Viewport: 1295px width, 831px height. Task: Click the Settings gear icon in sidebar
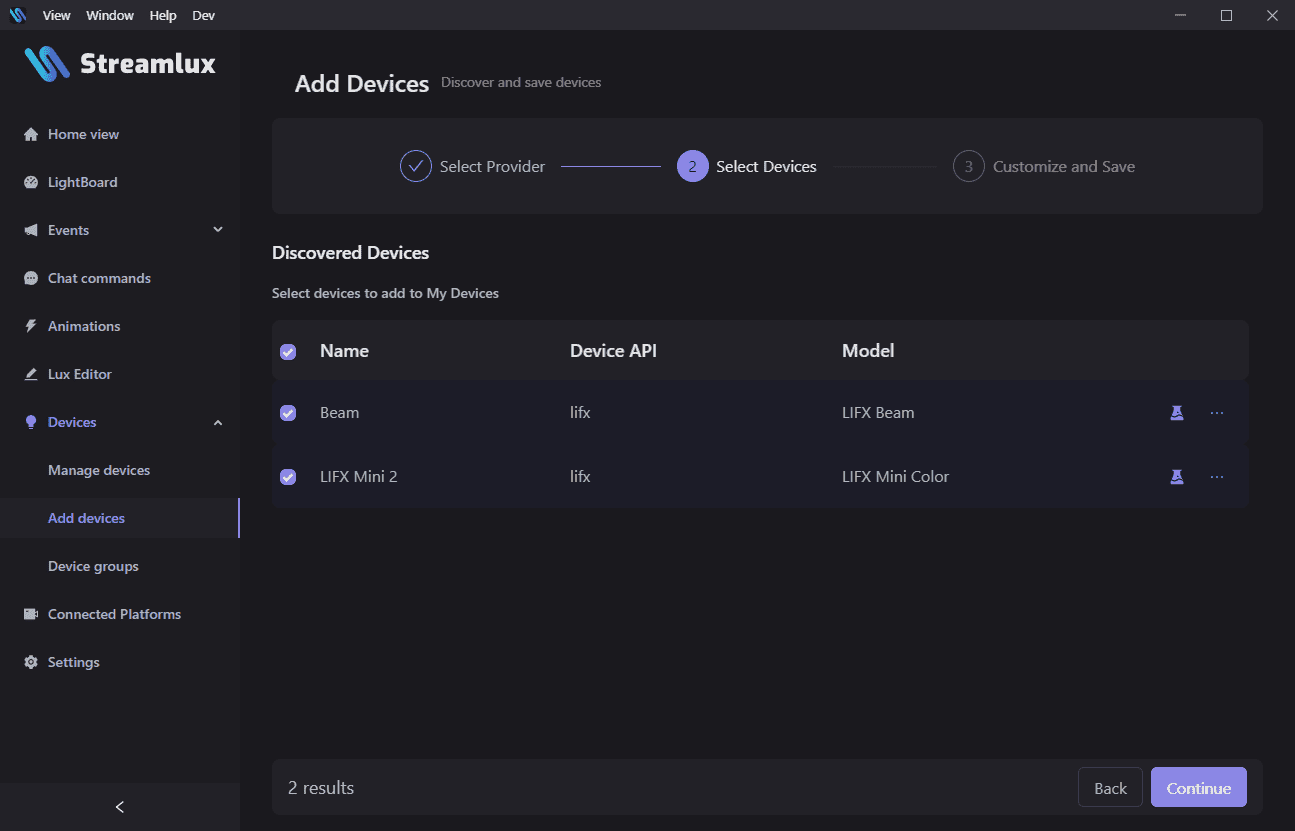(31, 663)
